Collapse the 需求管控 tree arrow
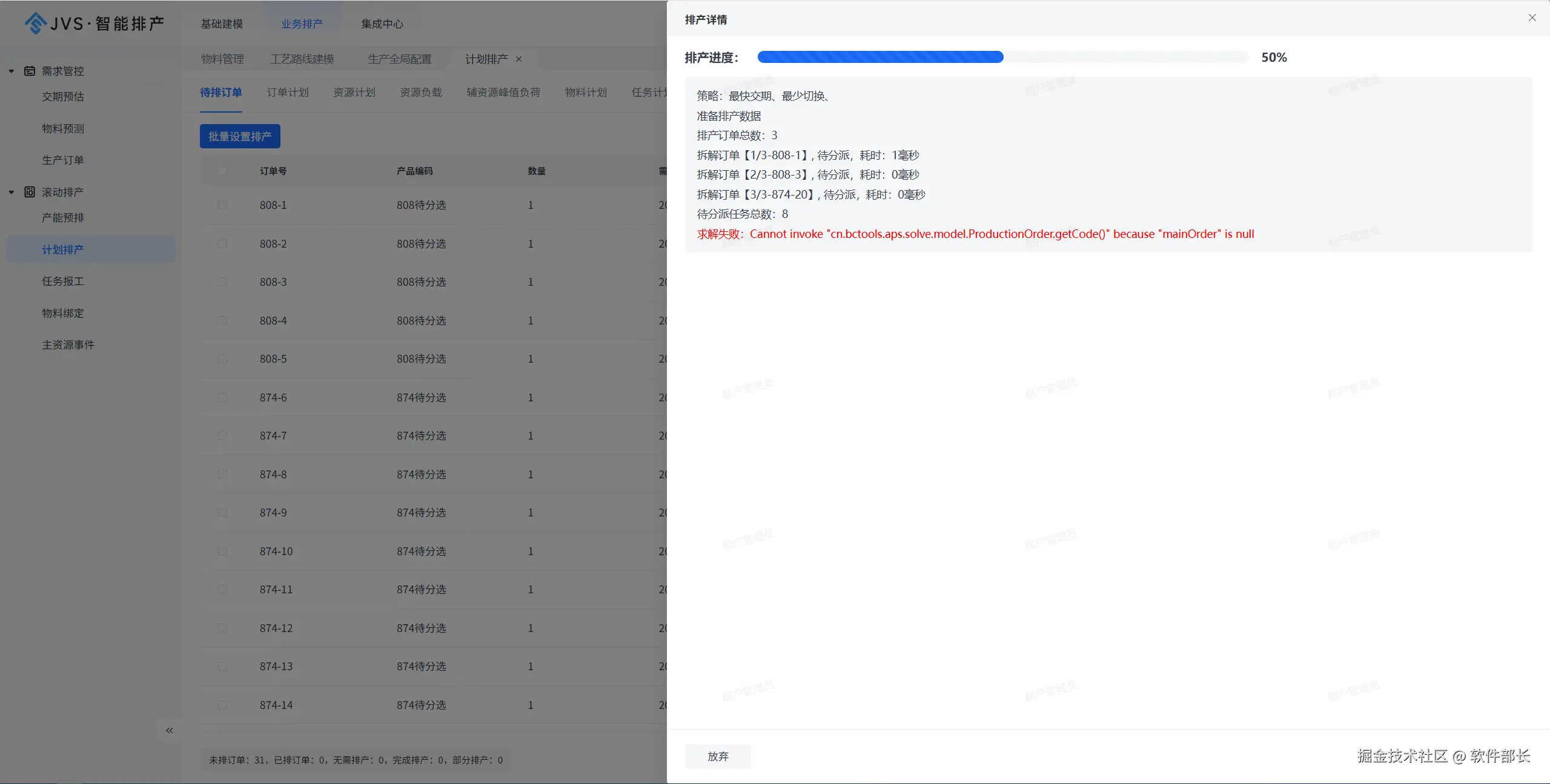Viewport: 1550px width, 784px height. tap(11, 71)
